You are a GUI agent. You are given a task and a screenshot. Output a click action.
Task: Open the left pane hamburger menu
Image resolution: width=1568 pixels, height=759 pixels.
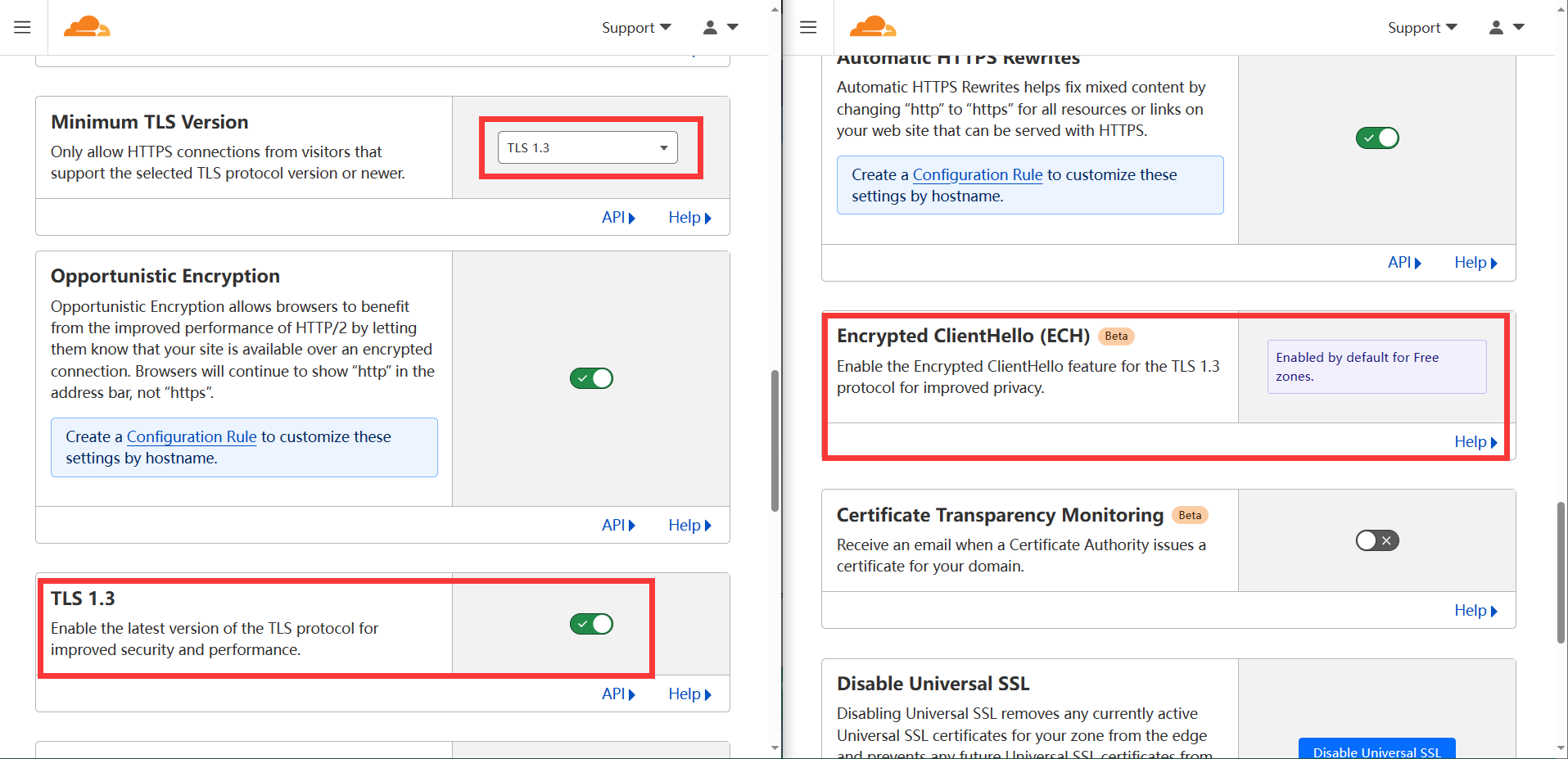(x=22, y=27)
